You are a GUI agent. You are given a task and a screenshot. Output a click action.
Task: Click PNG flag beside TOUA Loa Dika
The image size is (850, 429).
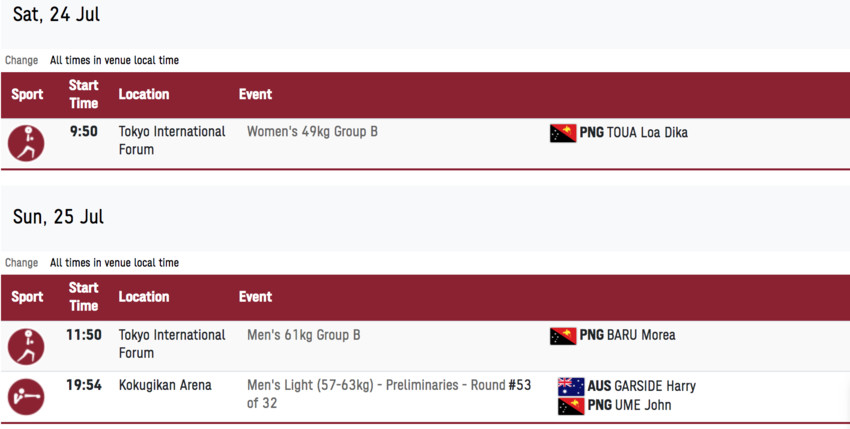(563, 133)
